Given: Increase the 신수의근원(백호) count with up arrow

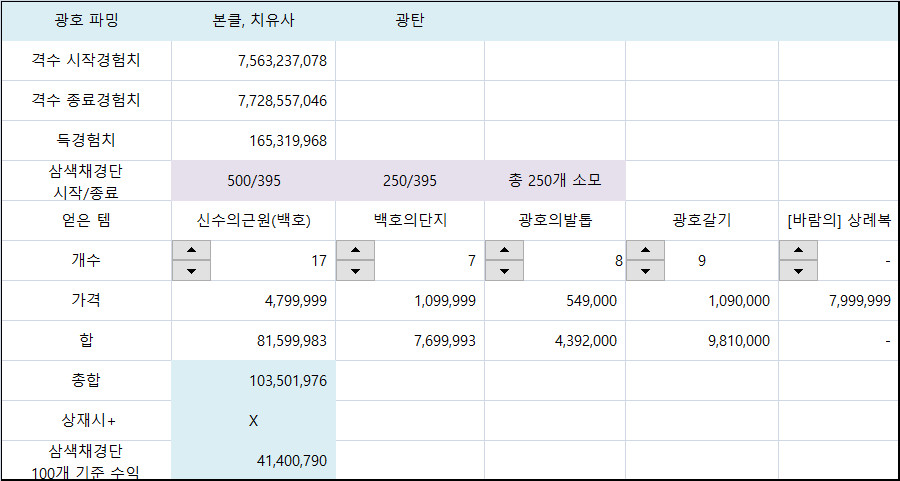Looking at the screenshot, I should (191, 250).
